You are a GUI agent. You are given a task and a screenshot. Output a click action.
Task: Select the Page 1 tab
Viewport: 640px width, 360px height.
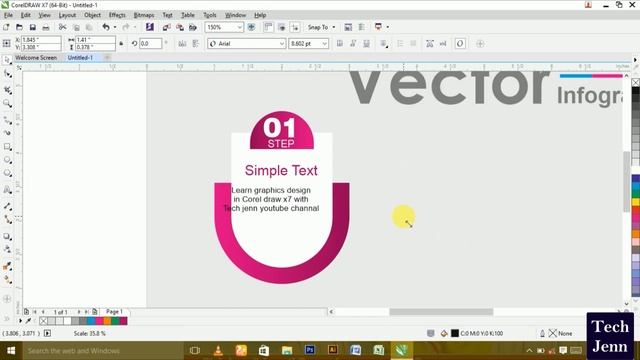(114, 311)
